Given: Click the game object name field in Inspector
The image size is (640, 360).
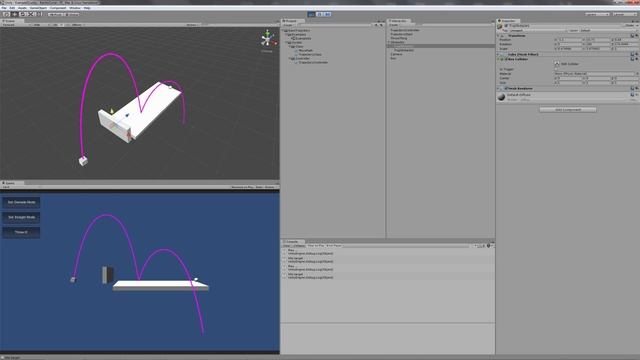Looking at the screenshot, I should pyautogui.click(x=565, y=26).
